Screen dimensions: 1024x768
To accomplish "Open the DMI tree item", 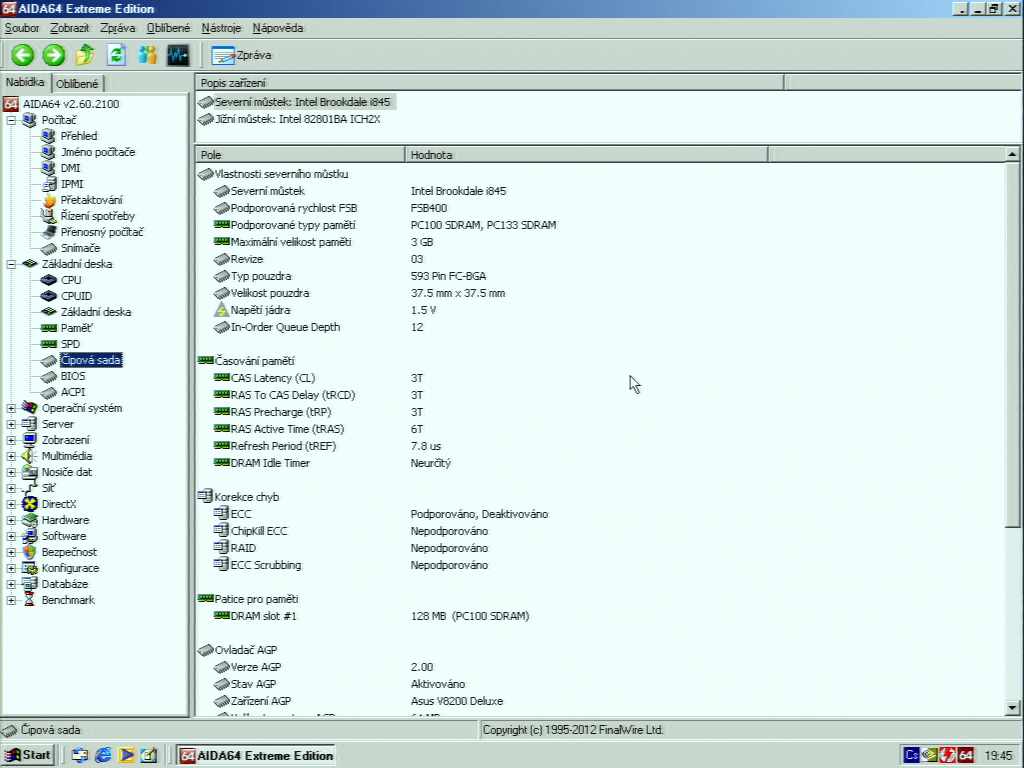I will [71, 168].
